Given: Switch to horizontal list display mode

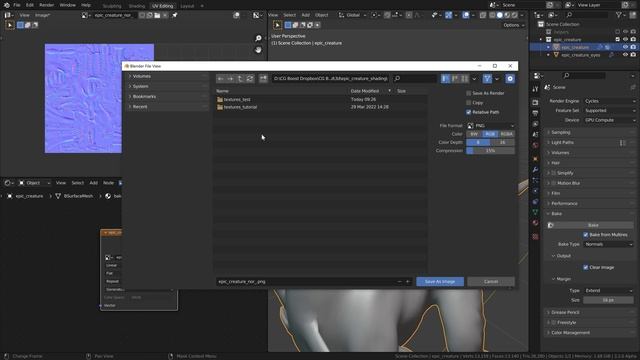Looking at the screenshot, I should point(455,78).
